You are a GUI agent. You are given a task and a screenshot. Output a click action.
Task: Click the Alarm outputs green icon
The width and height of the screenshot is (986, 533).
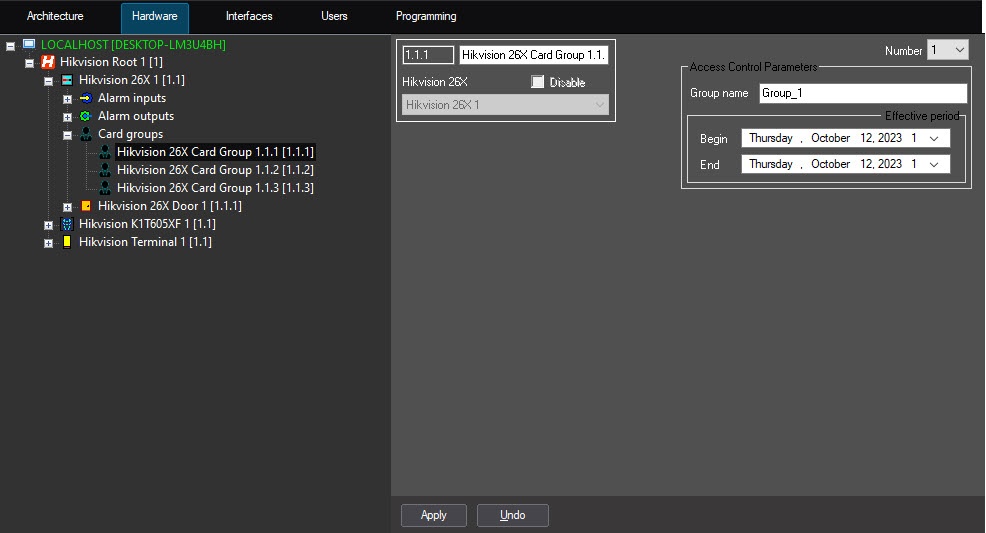click(x=86, y=116)
